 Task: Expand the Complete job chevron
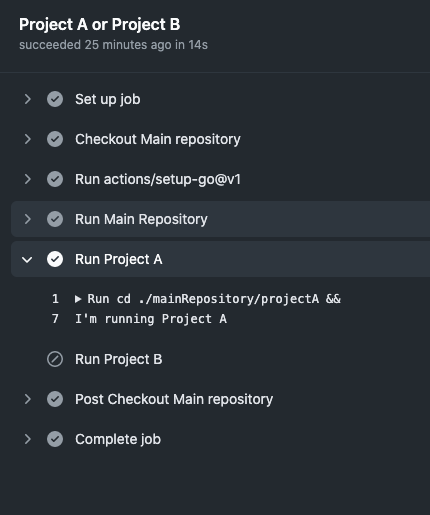[28, 439]
